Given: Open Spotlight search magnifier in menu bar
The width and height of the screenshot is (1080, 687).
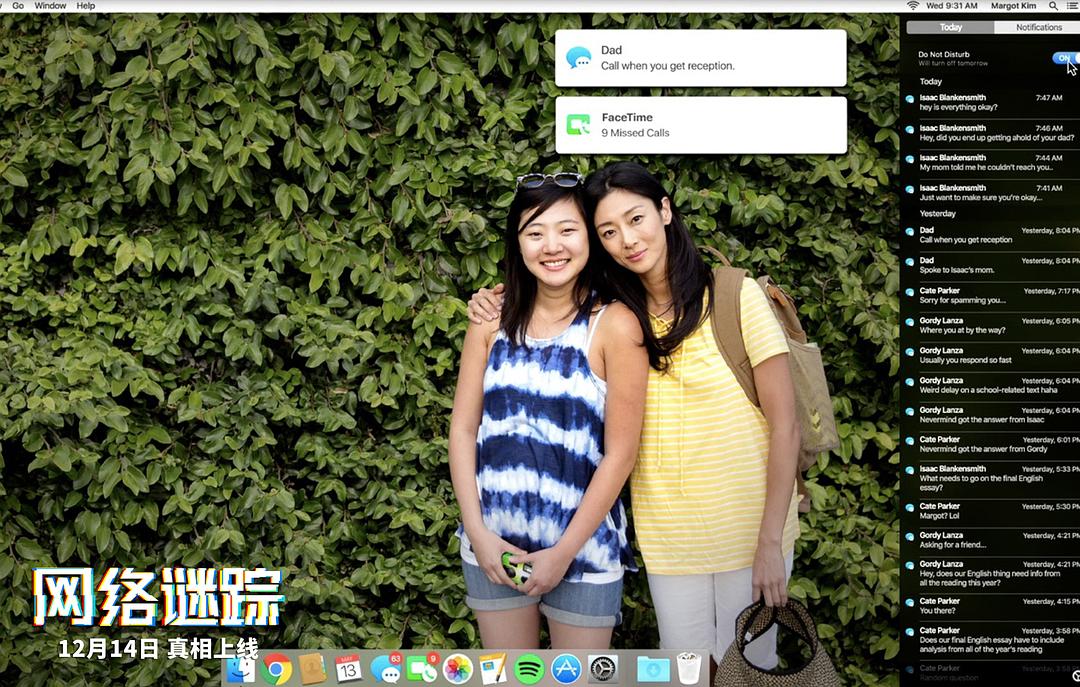Looking at the screenshot, I should (1053, 6).
